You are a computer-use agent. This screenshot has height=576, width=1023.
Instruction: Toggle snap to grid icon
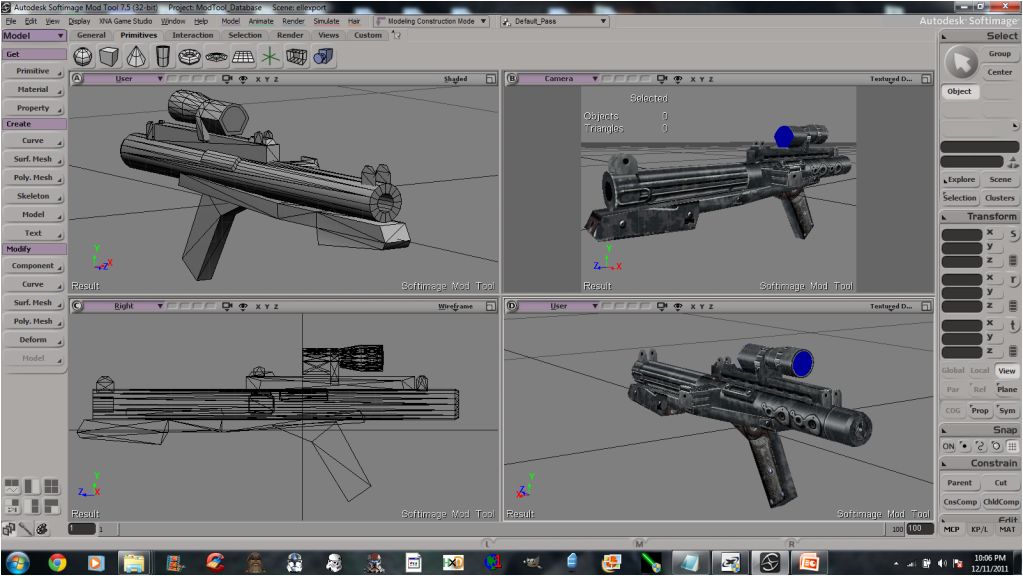click(x=1012, y=446)
